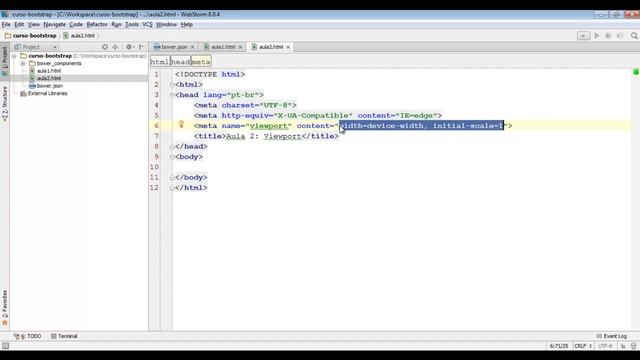This screenshot has width=640, height=360.
Task: Fold the html tag on line 2
Action: click(x=172, y=84)
